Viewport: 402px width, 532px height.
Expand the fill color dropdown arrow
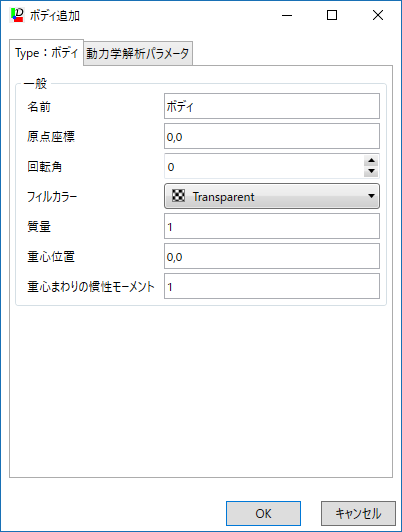click(x=371, y=196)
